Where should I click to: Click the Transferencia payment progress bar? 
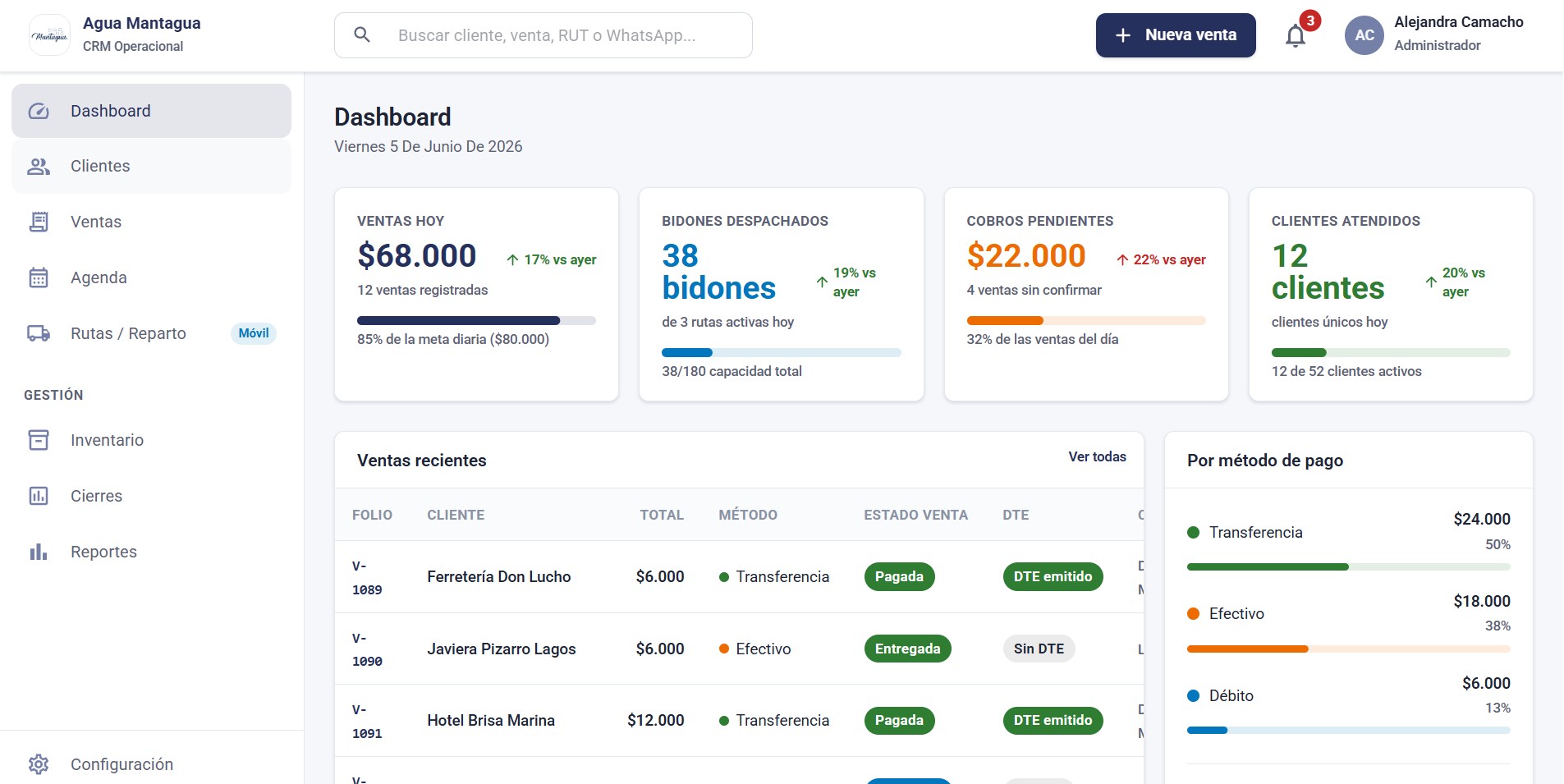point(1349,566)
